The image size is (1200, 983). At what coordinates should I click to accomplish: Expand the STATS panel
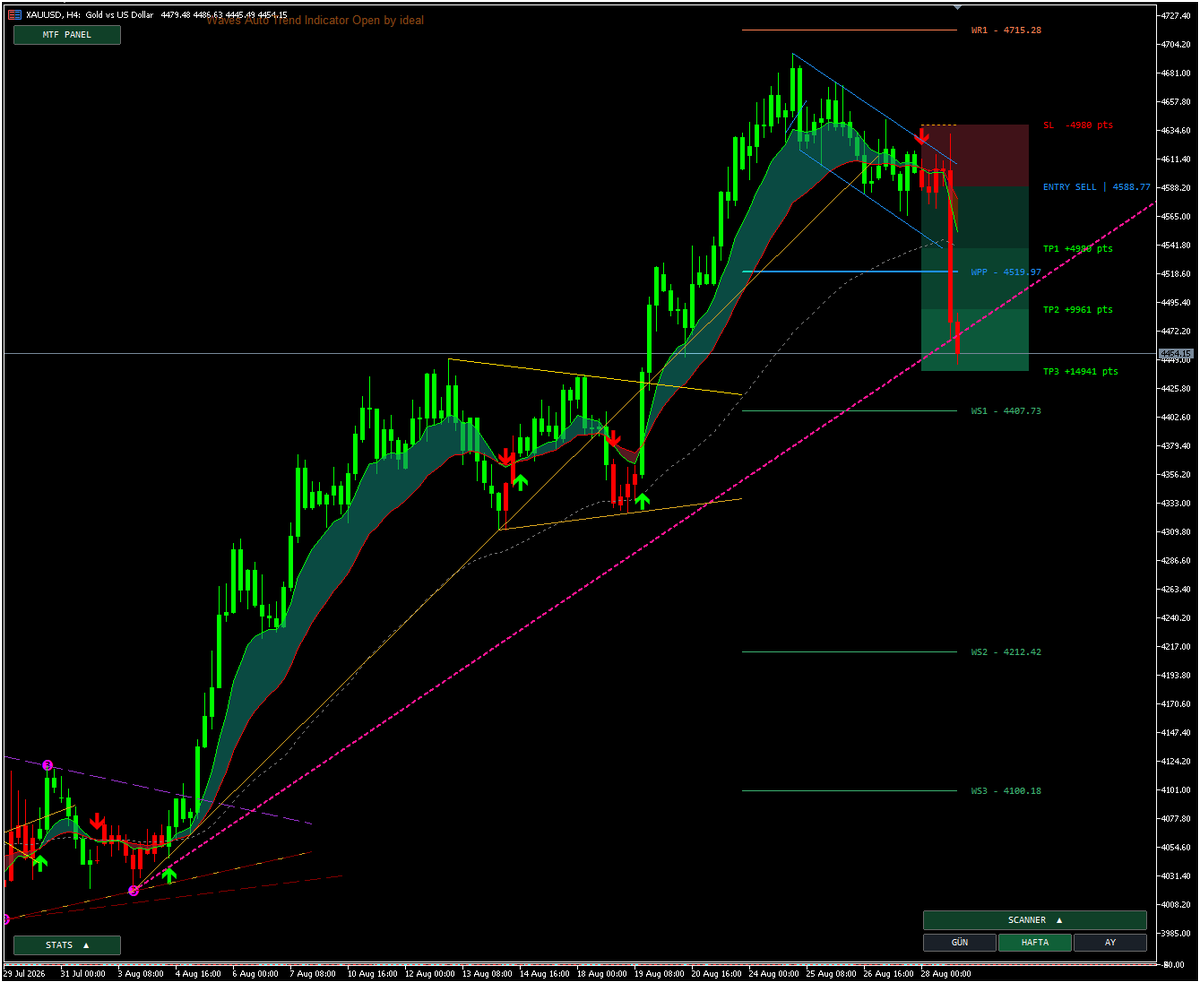[67, 945]
